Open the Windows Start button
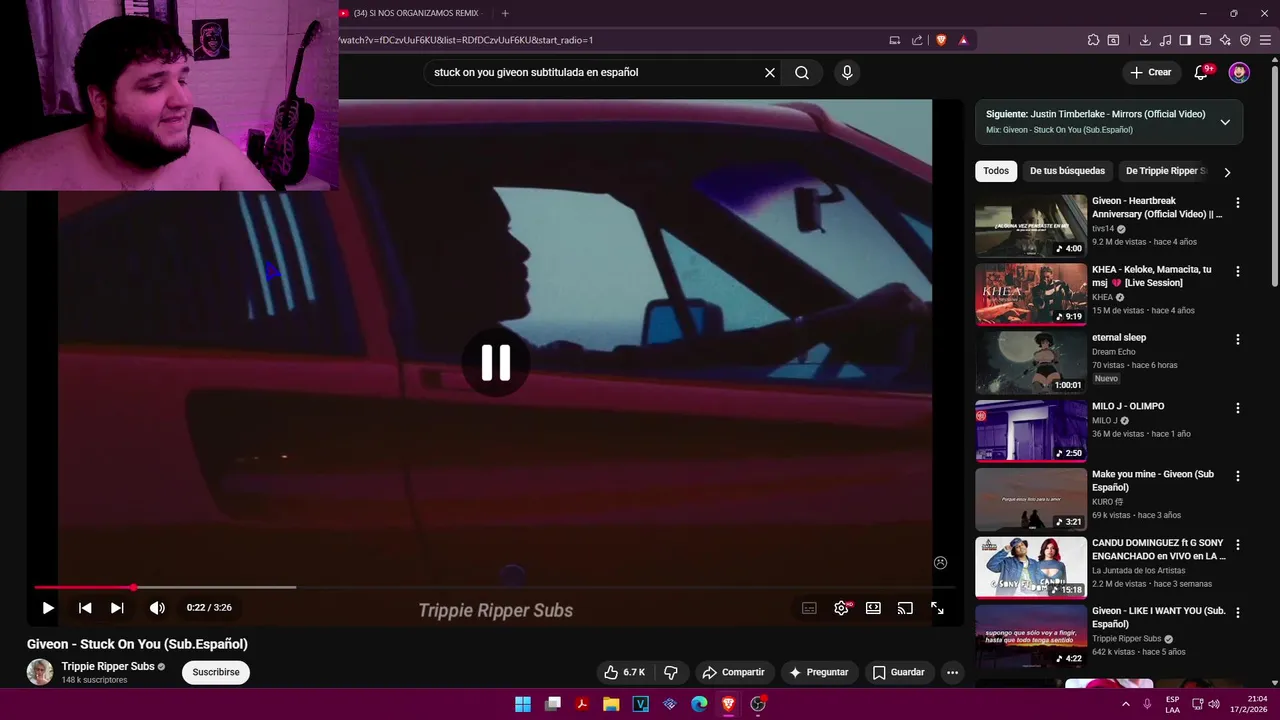The height and width of the screenshot is (720, 1280). pyautogui.click(x=523, y=704)
